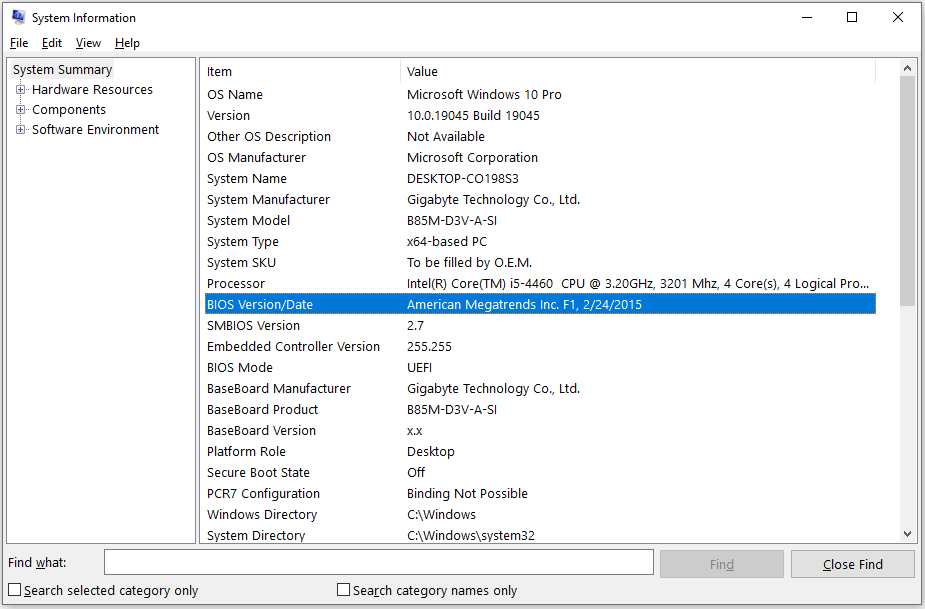The height and width of the screenshot is (609, 925).
Task: Click the System Information title bar icon
Action: point(18,17)
